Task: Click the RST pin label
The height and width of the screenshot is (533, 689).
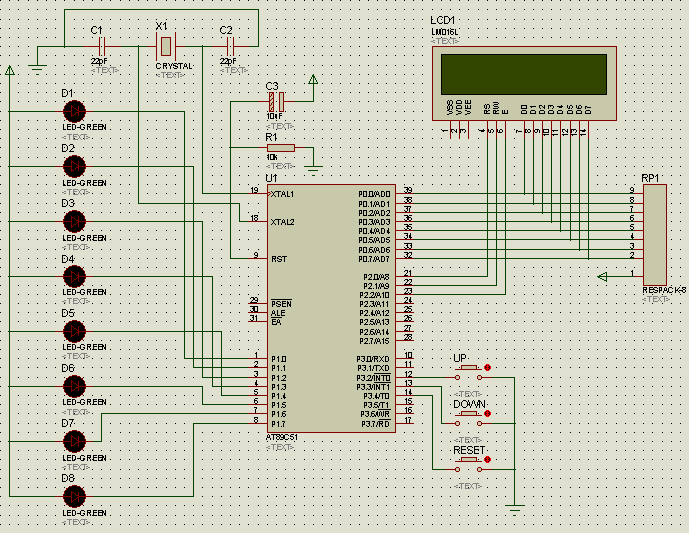Action: 279,259
